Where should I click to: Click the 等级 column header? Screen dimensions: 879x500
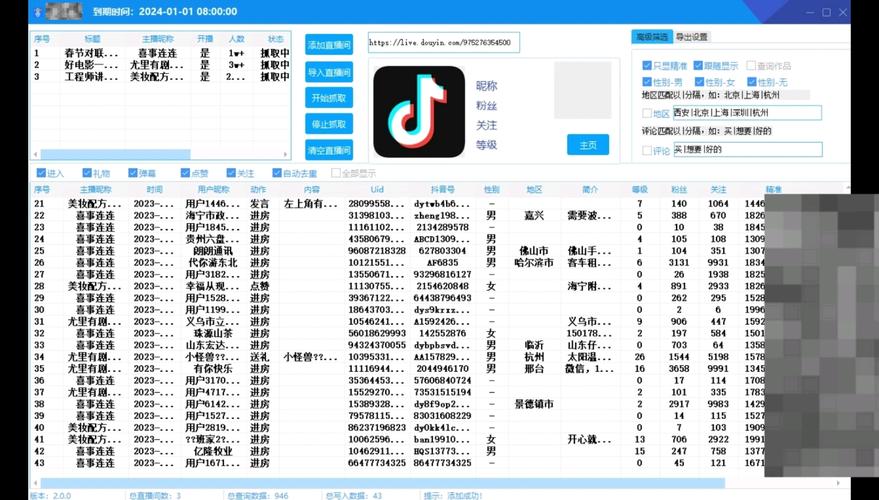coord(640,189)
